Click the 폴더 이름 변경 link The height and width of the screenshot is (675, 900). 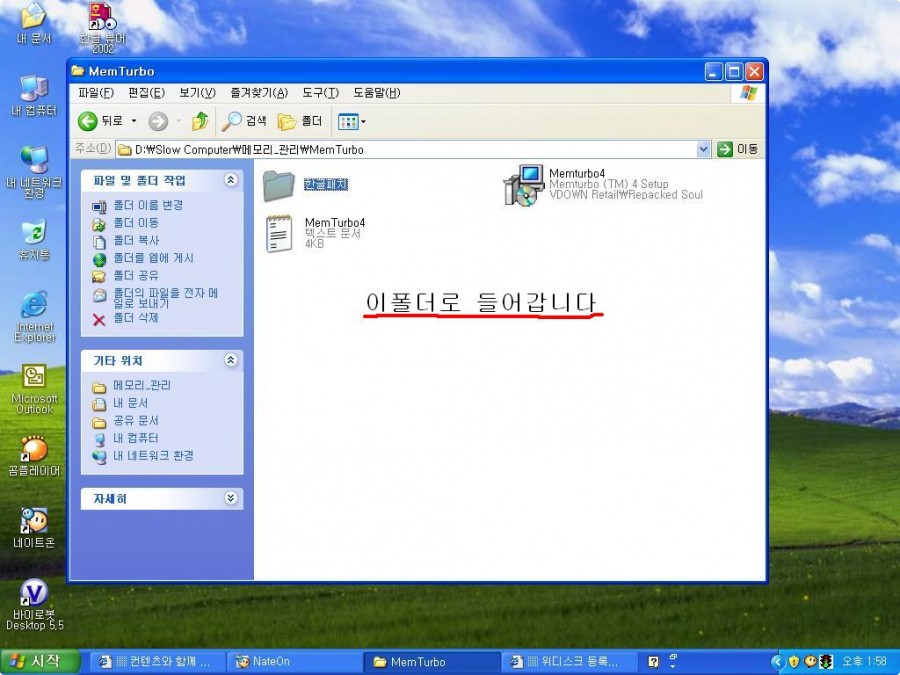click(148, 205)
